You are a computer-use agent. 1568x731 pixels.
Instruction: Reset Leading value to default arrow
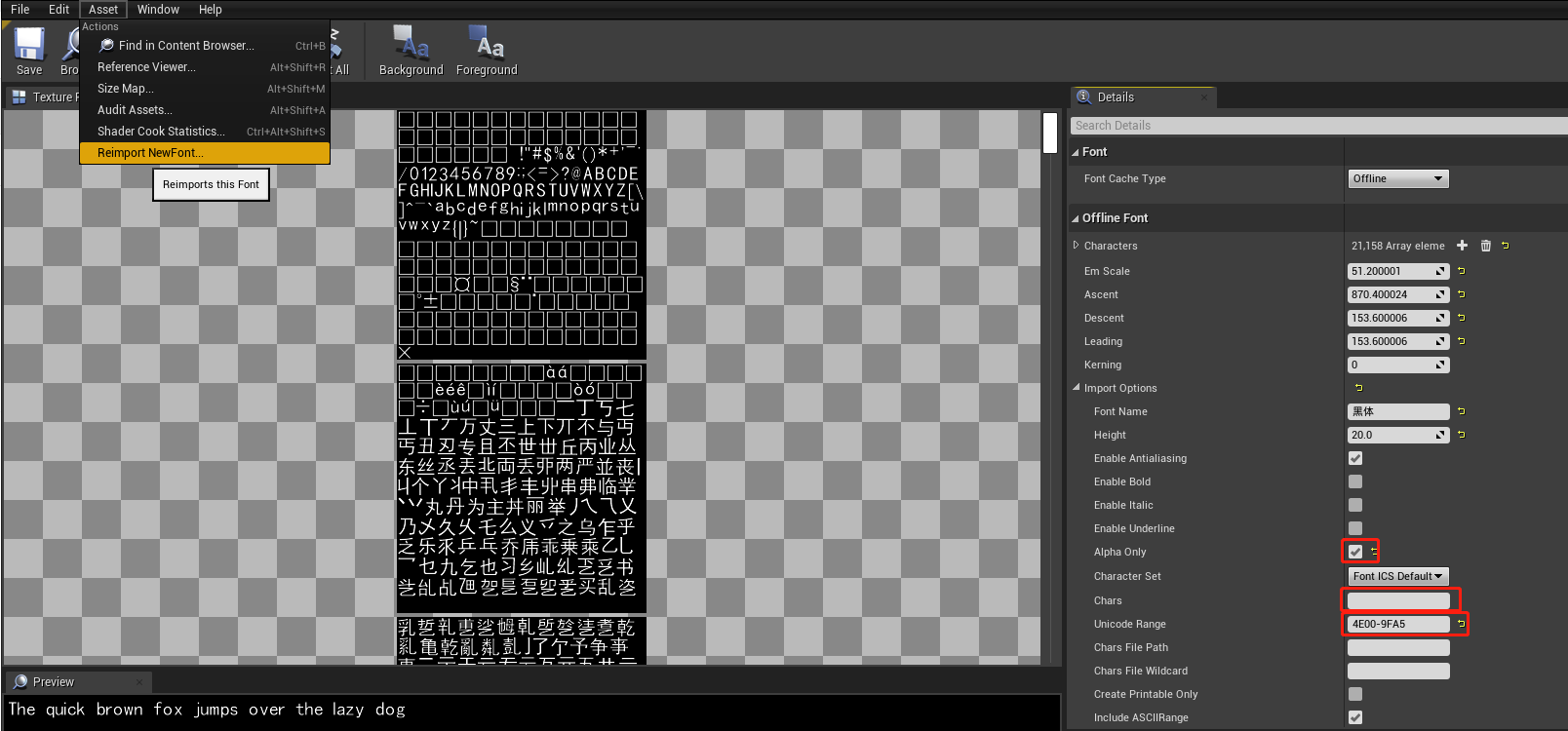1462,341
